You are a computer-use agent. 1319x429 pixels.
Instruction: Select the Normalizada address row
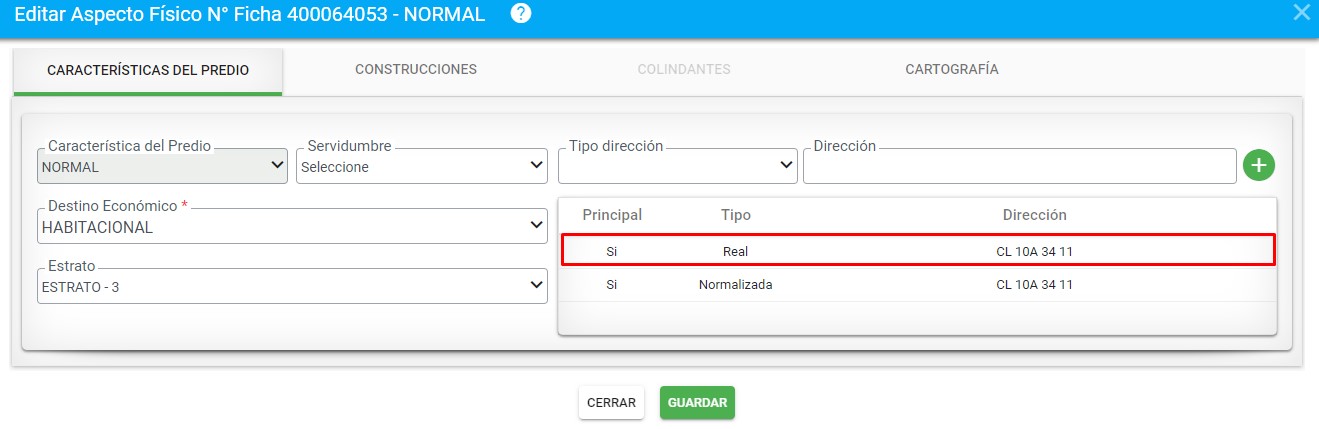918,285
